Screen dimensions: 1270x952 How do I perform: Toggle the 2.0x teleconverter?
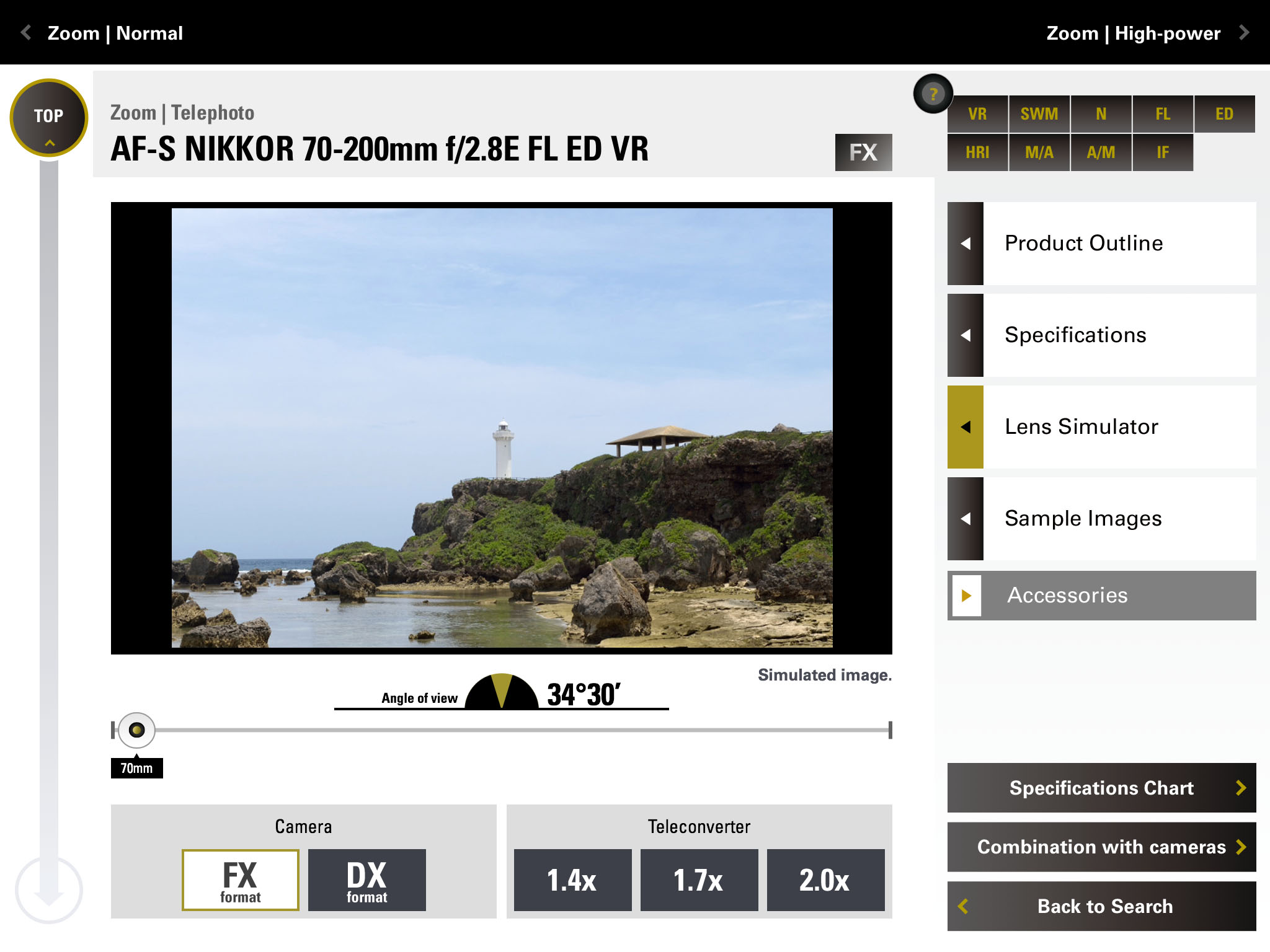click(825, 880)
